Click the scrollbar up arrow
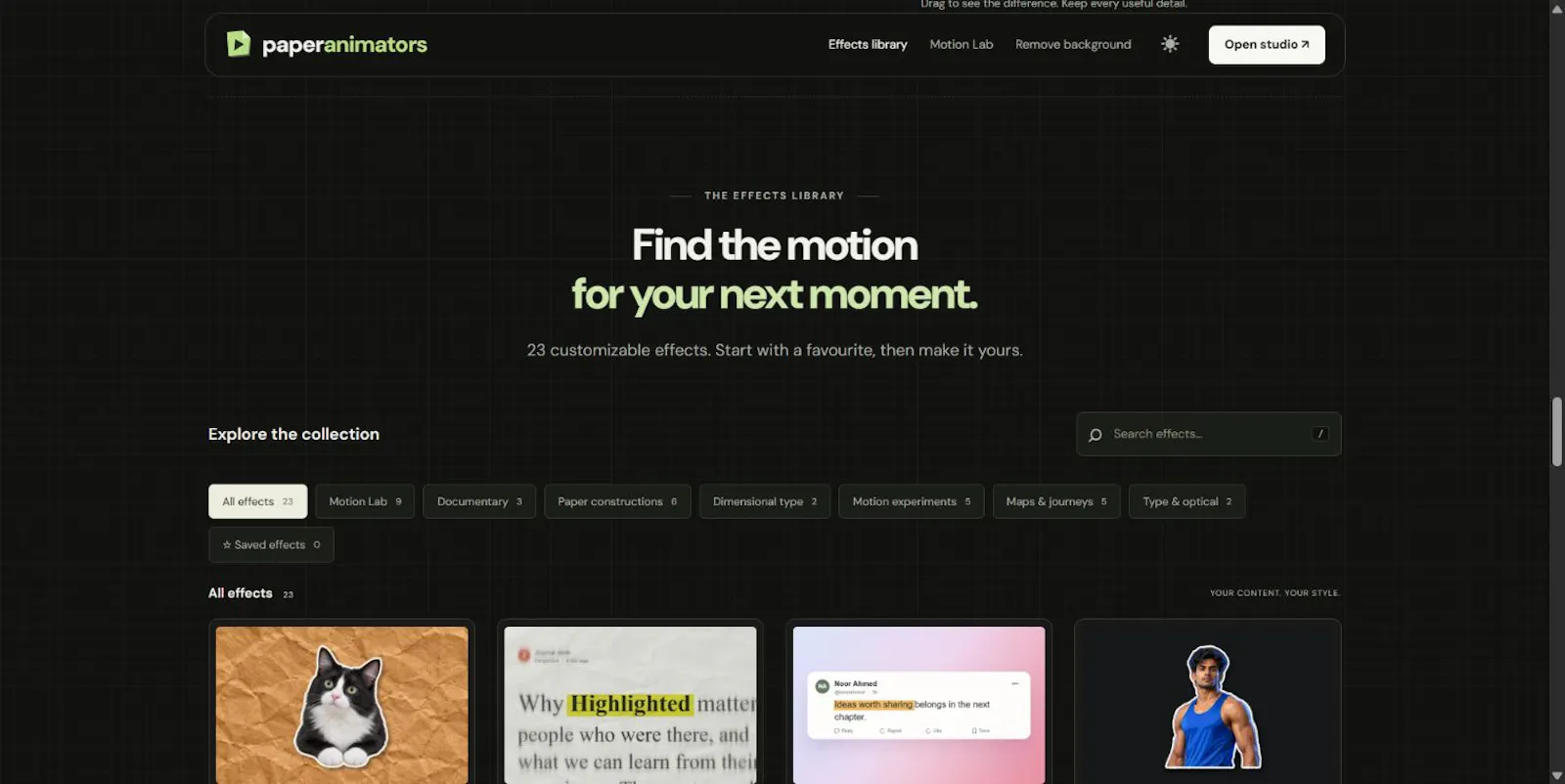1565x784 pixels. tap(1557, 8)
